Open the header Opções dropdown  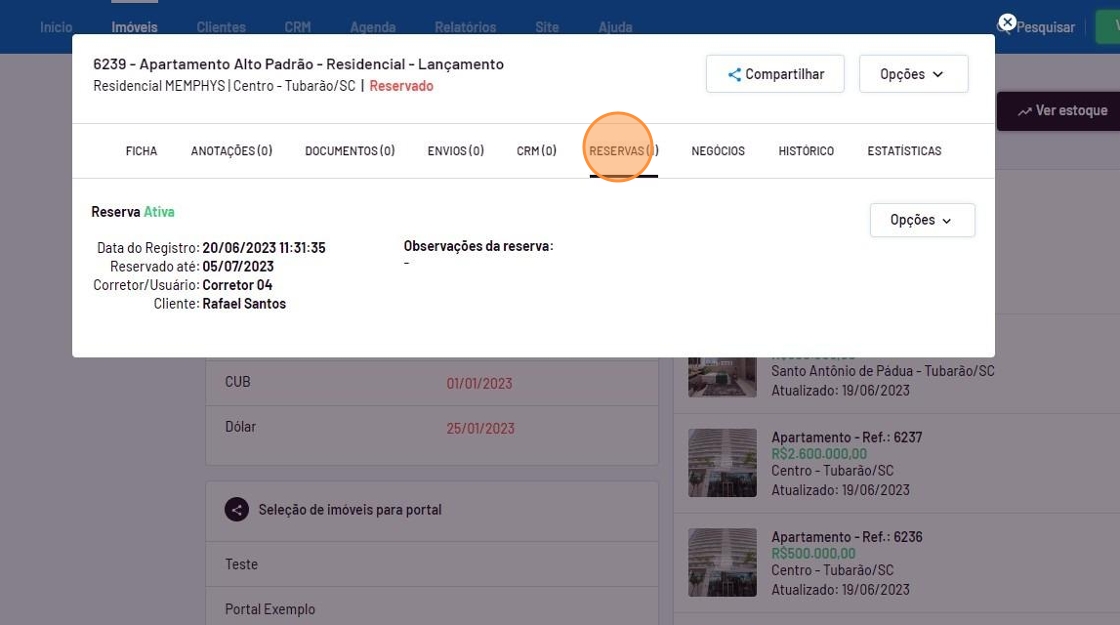click(913, 74)
